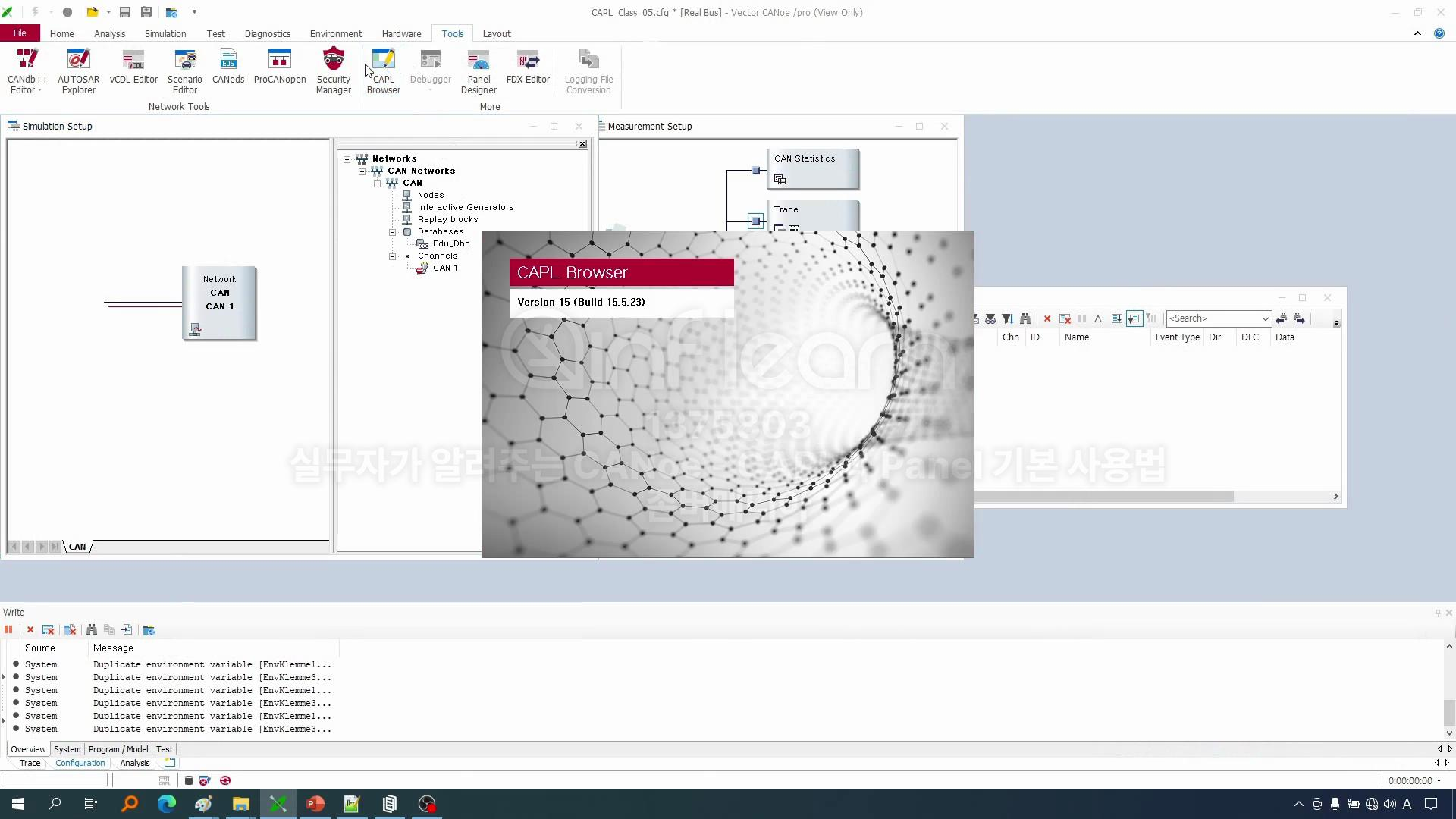Click find next binoculars in Trace window

[1299, 318]
